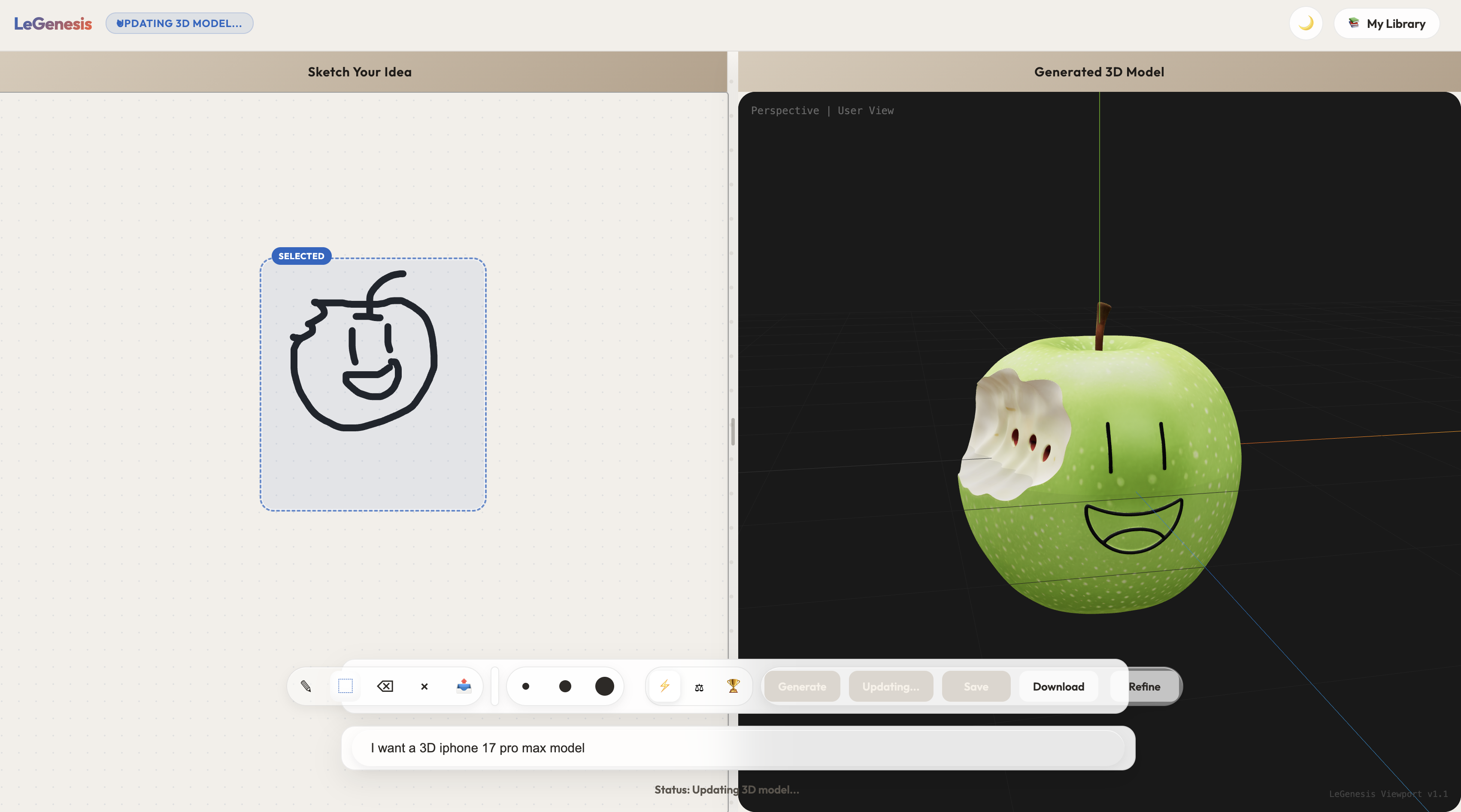Choose the medium brush size dot
This screenshot has height=812, width=1461.
coord(565,686)
